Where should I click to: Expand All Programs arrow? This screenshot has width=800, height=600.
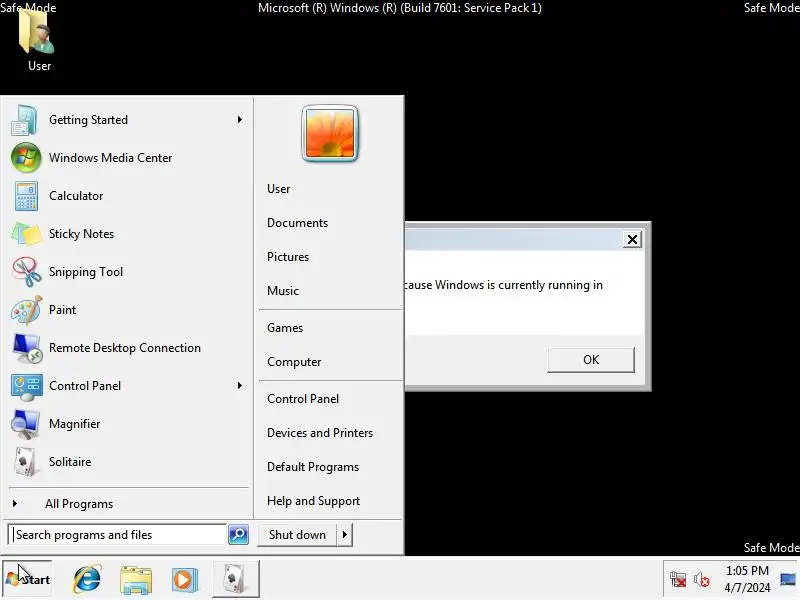pyautogui.click(x=15, y=504)
